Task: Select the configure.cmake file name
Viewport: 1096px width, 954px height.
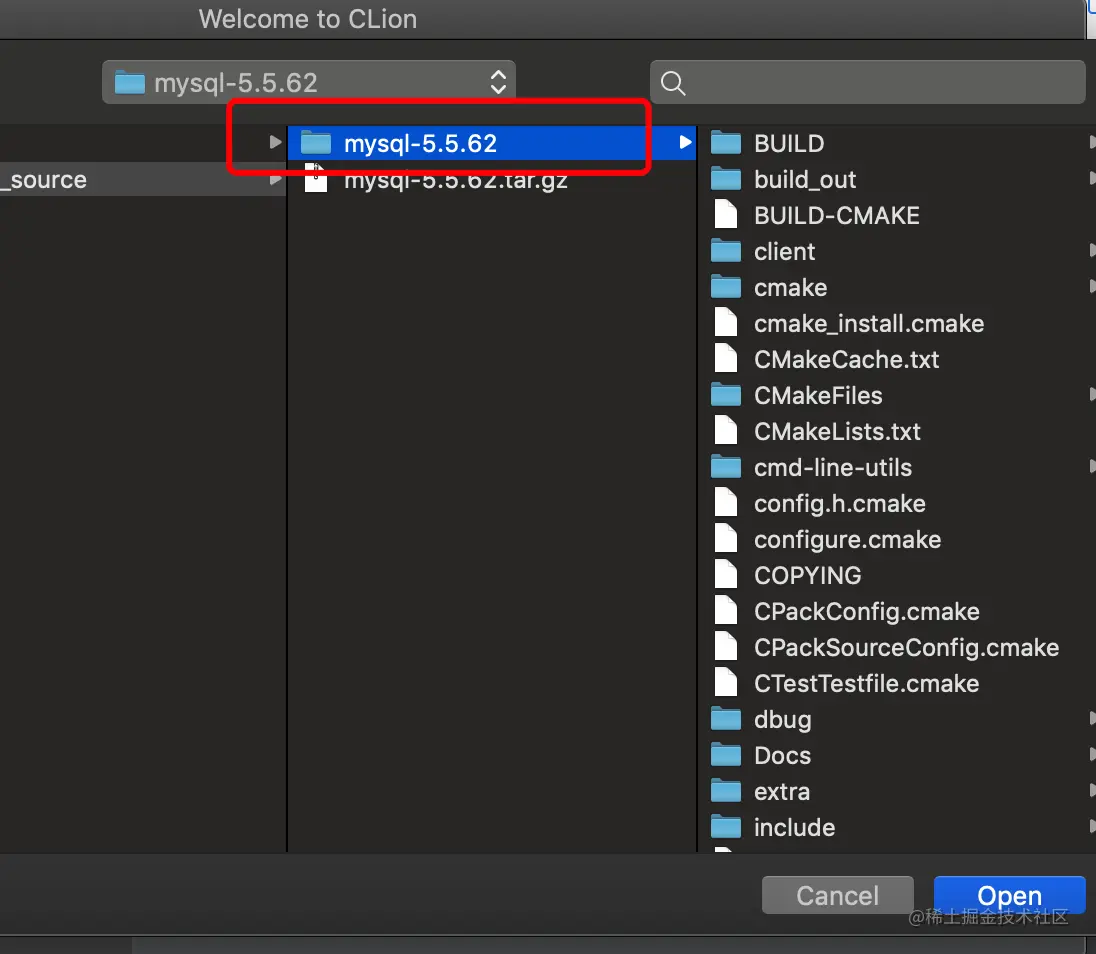Action: 847,540
